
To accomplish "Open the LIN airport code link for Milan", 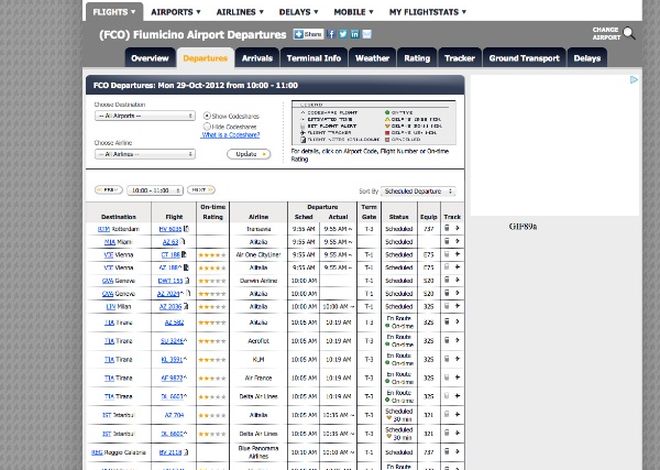I will (x=111, y=307).
